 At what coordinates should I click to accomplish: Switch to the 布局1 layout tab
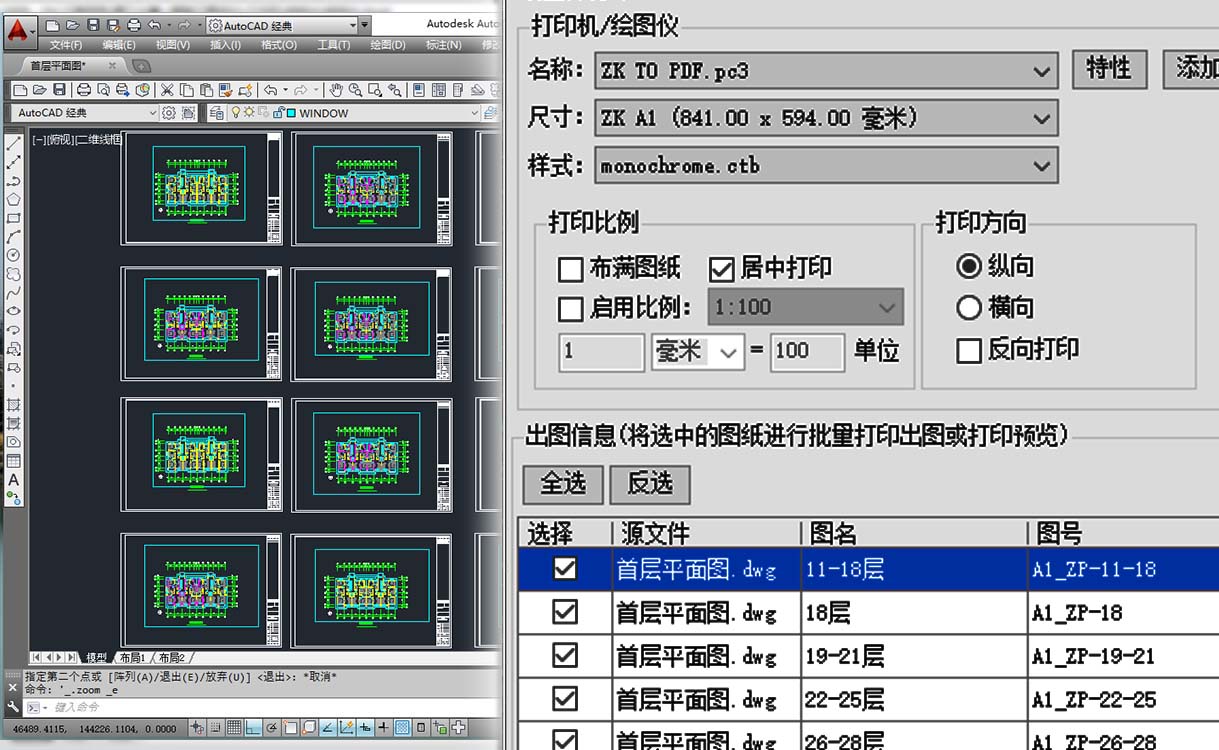click(x=132, y=657)
